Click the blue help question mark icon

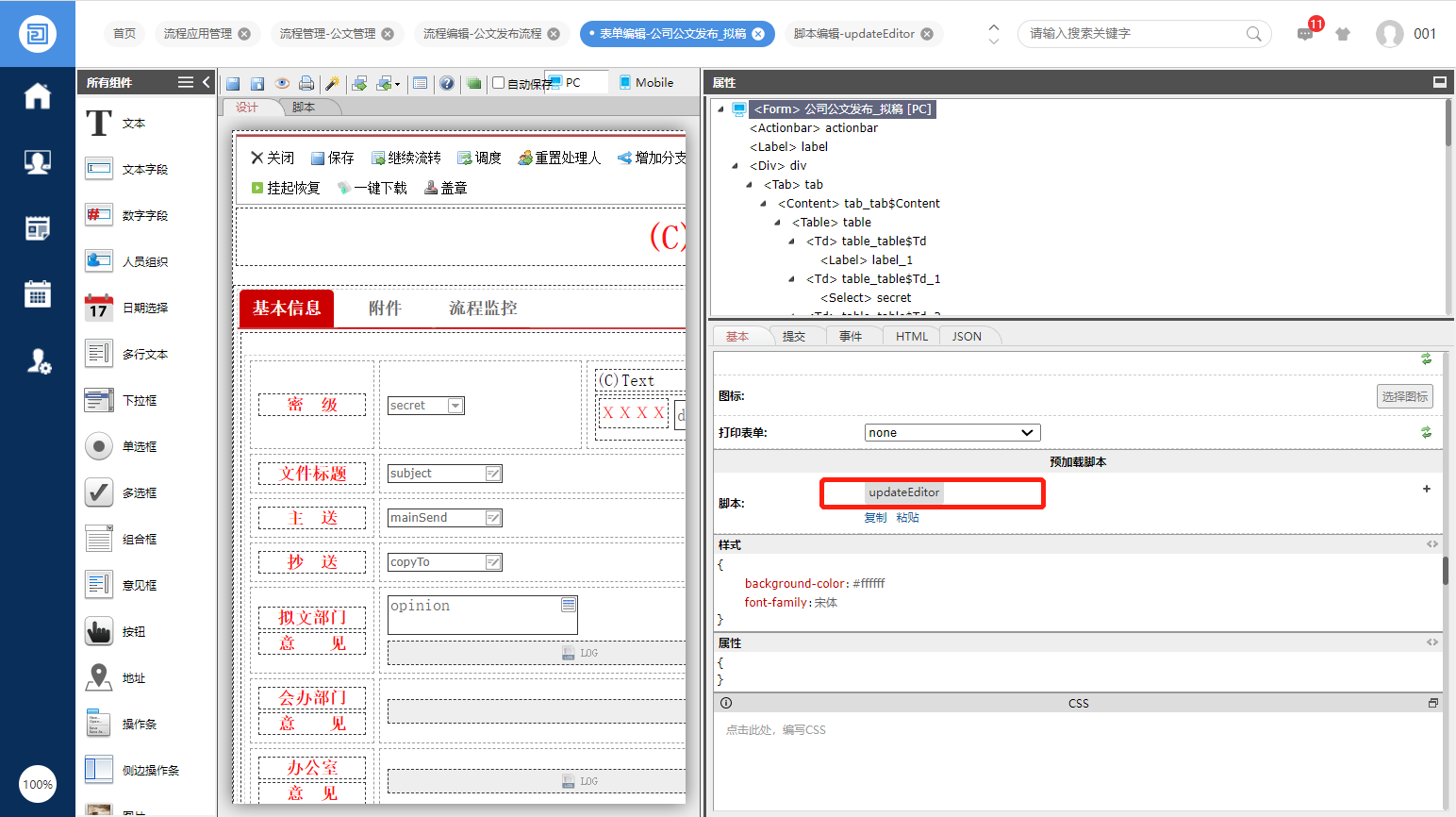click(x=447, y=83)
